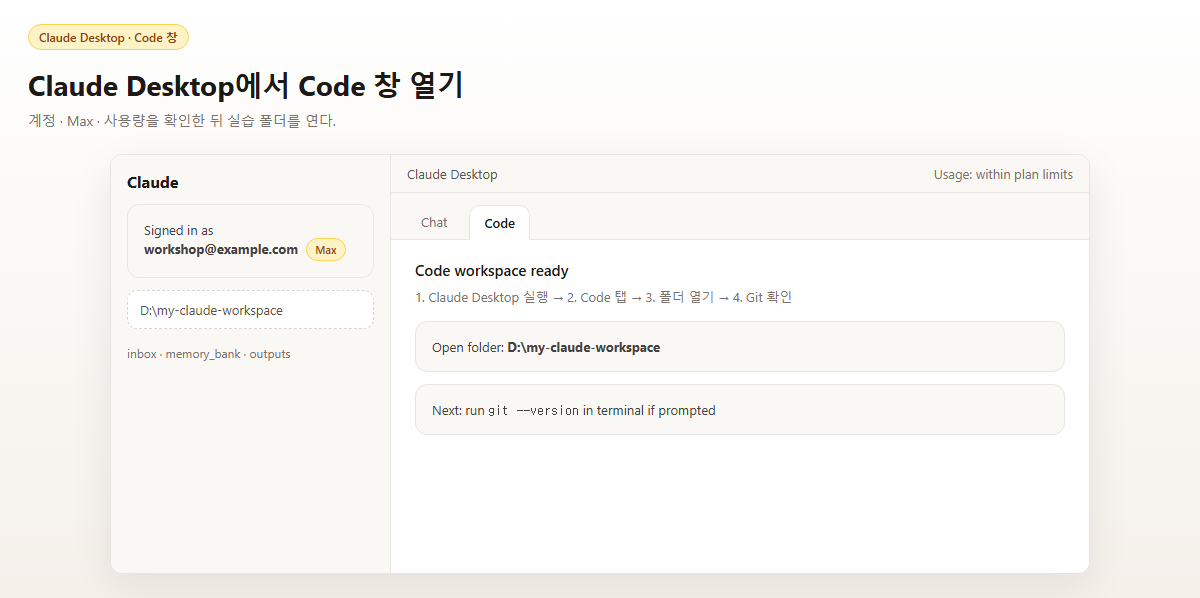
Task: Open folder D:\my-claude-workspace card
Action: tap(739, 347)
